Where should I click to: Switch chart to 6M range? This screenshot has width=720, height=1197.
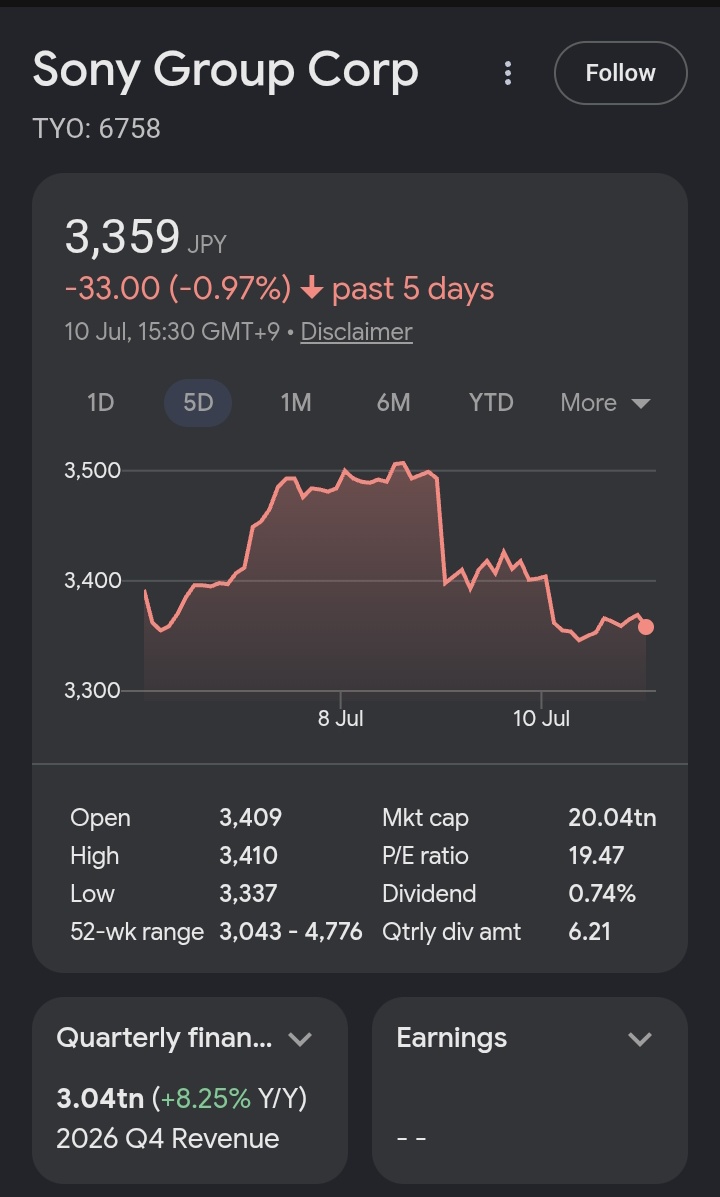[393, 402]
